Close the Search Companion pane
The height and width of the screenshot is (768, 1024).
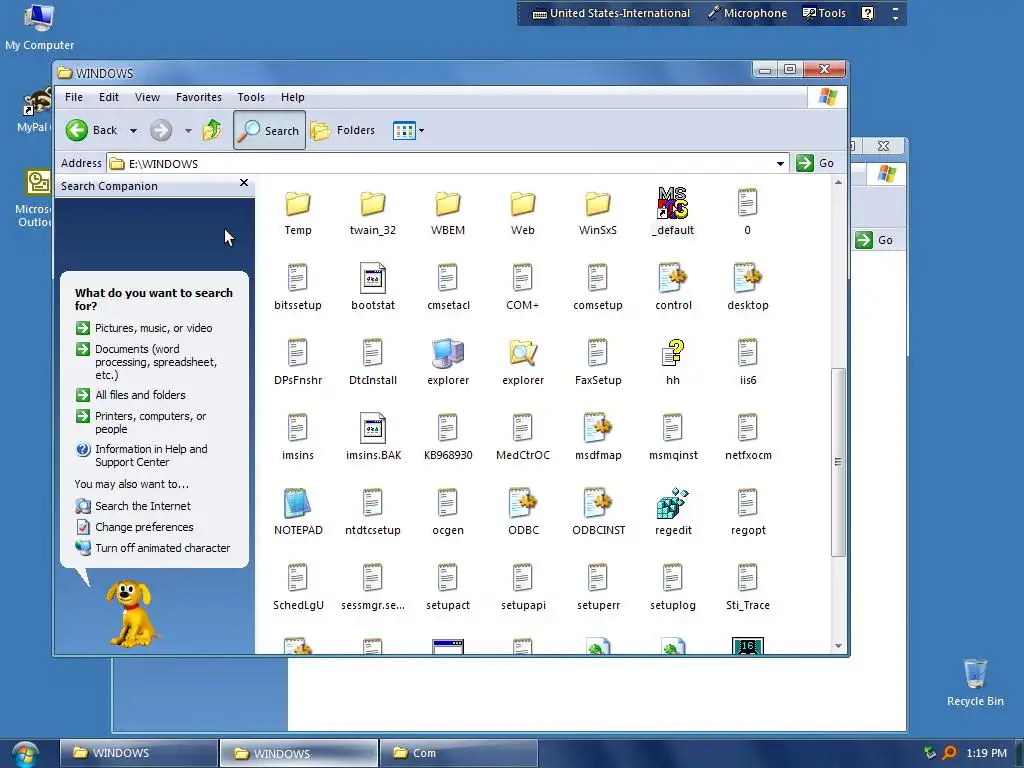pos(244,183)
